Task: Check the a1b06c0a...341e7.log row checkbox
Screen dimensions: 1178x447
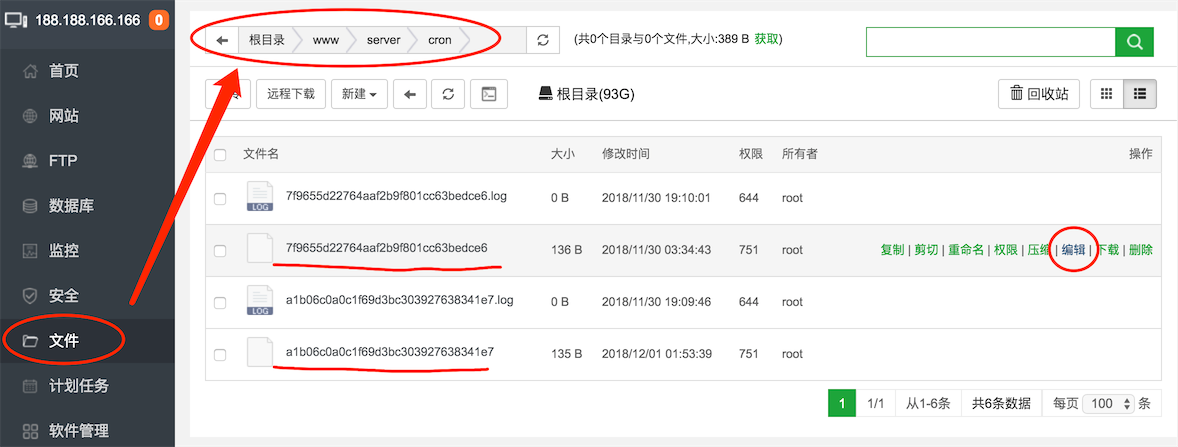Action: (x=220, y=303)
